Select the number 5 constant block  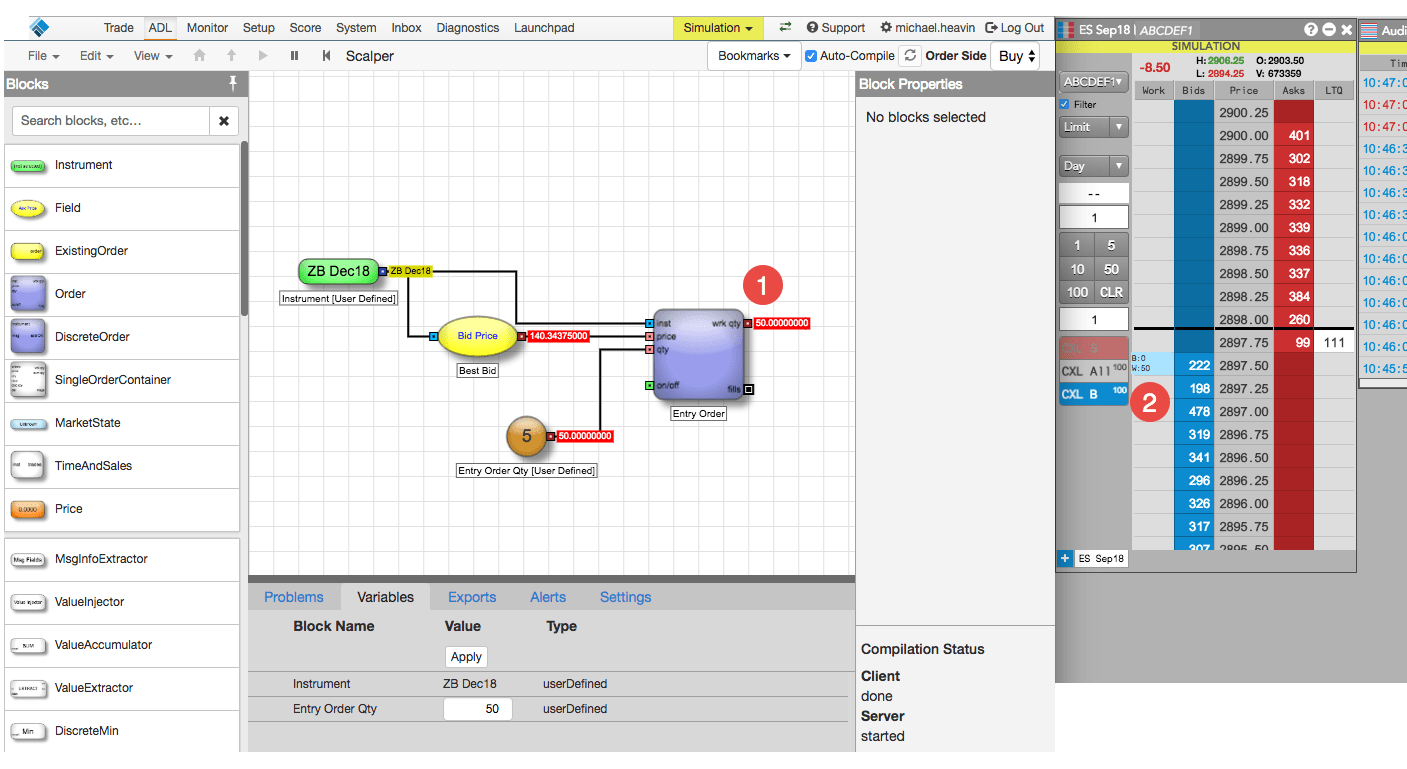point(526,436)
